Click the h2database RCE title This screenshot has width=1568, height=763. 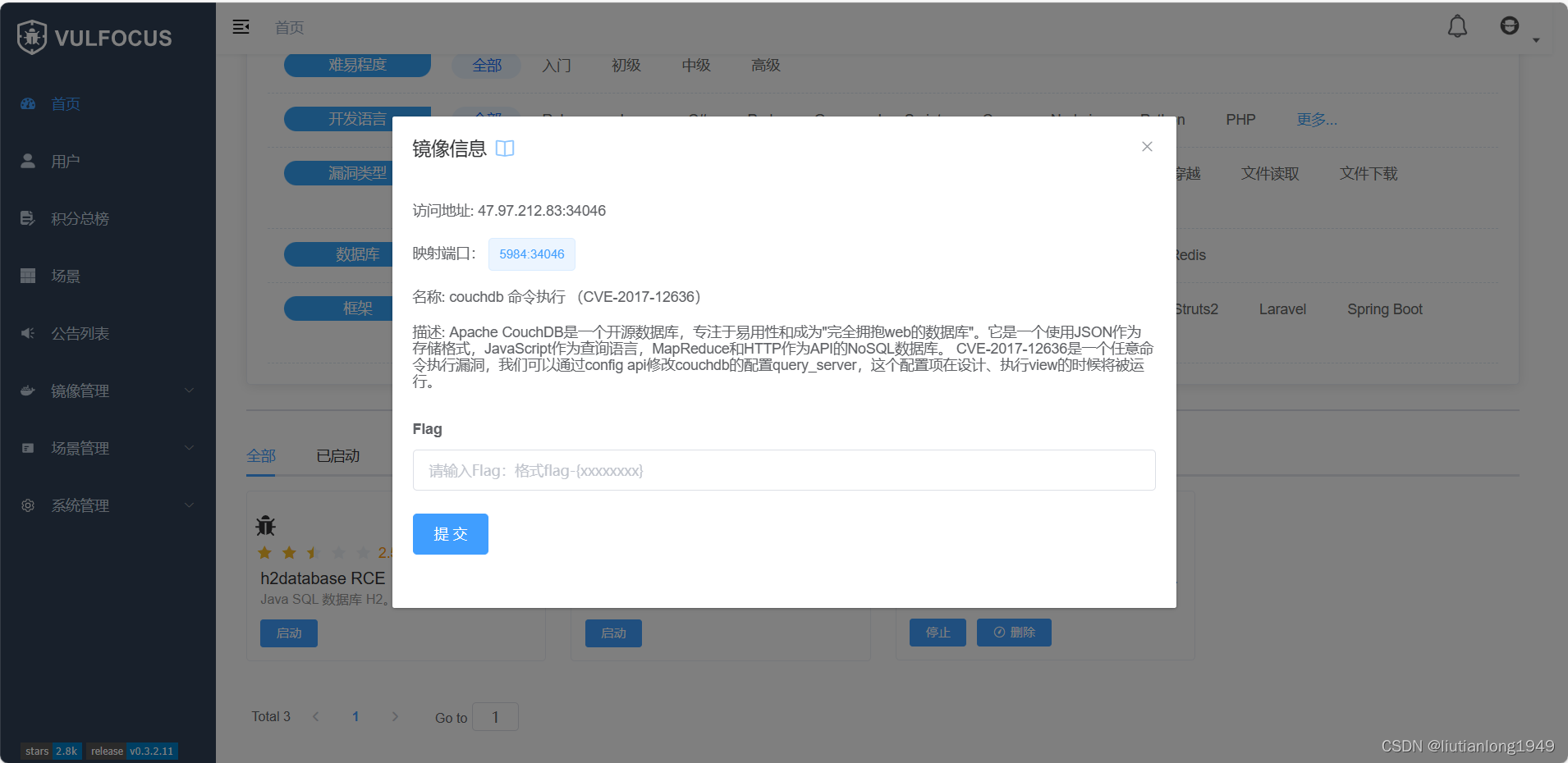pyautogui.click(x=323, y=578)
